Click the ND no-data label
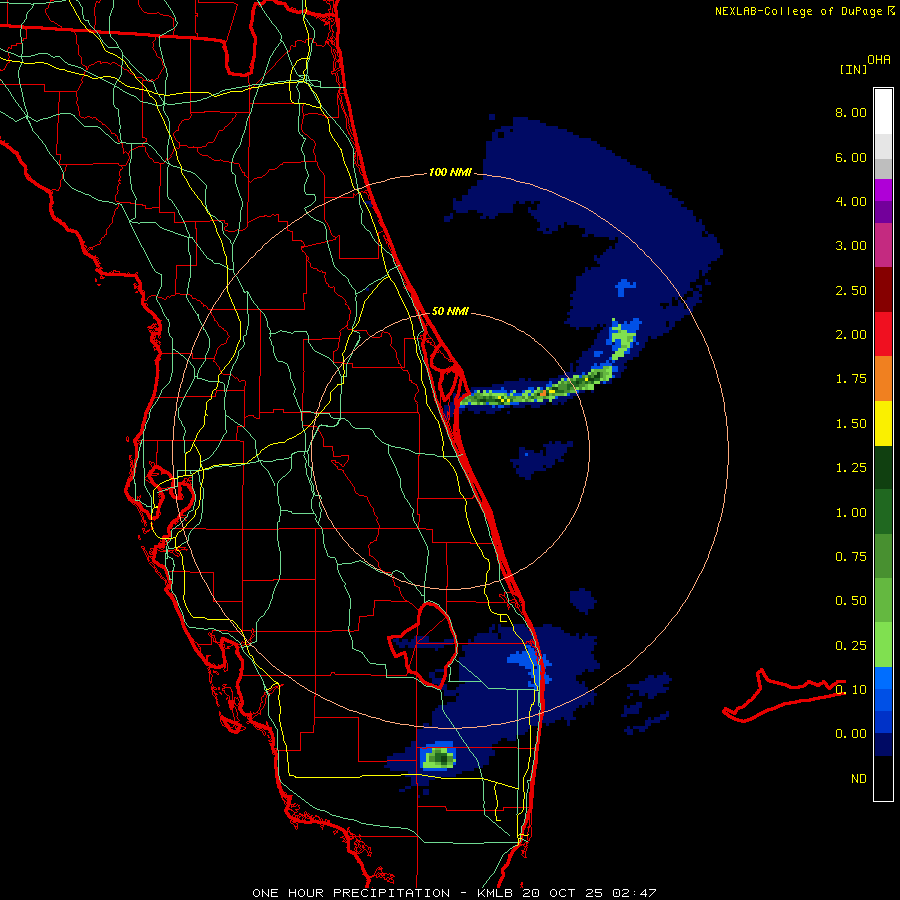The height and width of the screenshot is (900, 900). (859, 779)
